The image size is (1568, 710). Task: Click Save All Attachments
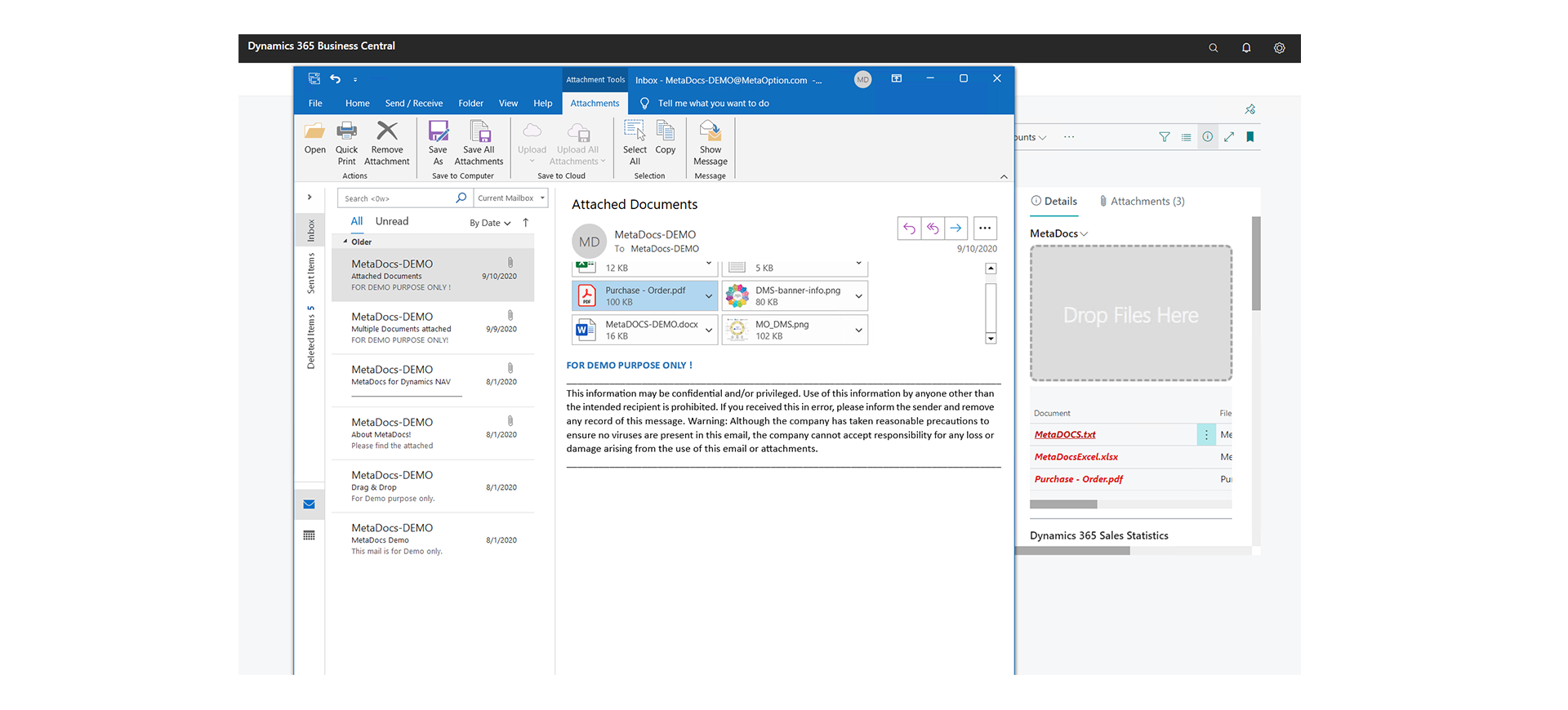point(479,143)
